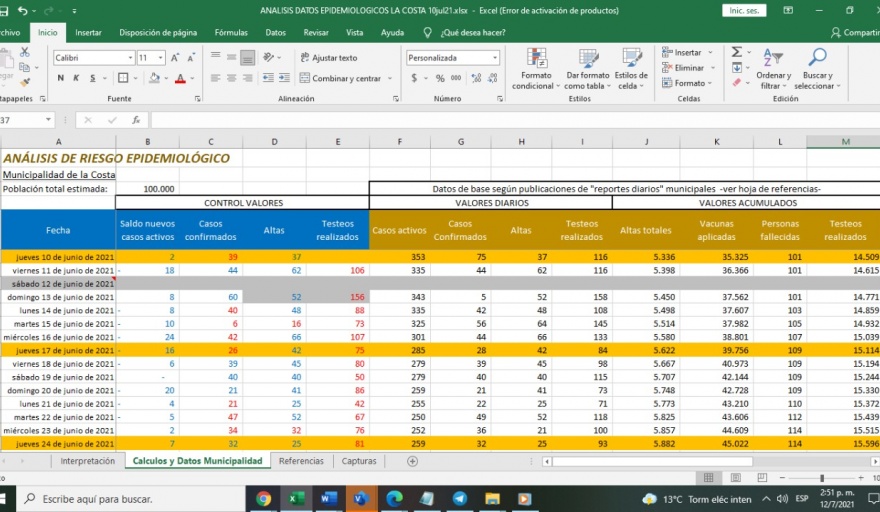
Task: Add a new sheet with plus icon
Action: click(x=412, y=461)
